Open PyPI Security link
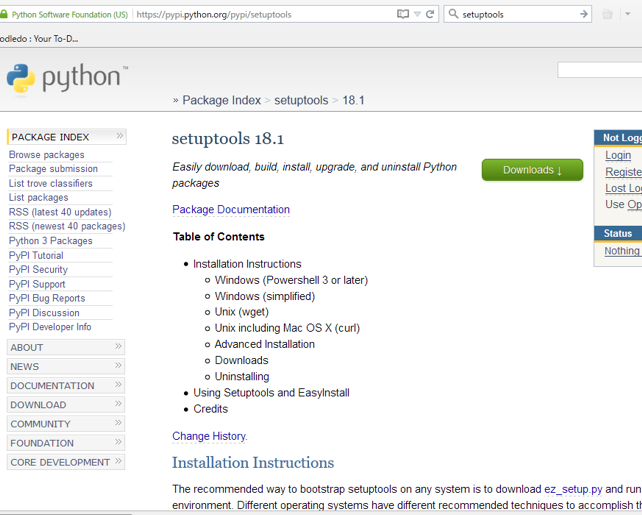Image resolution: width=642 pixels, height=515 pixels. [38, 269]
